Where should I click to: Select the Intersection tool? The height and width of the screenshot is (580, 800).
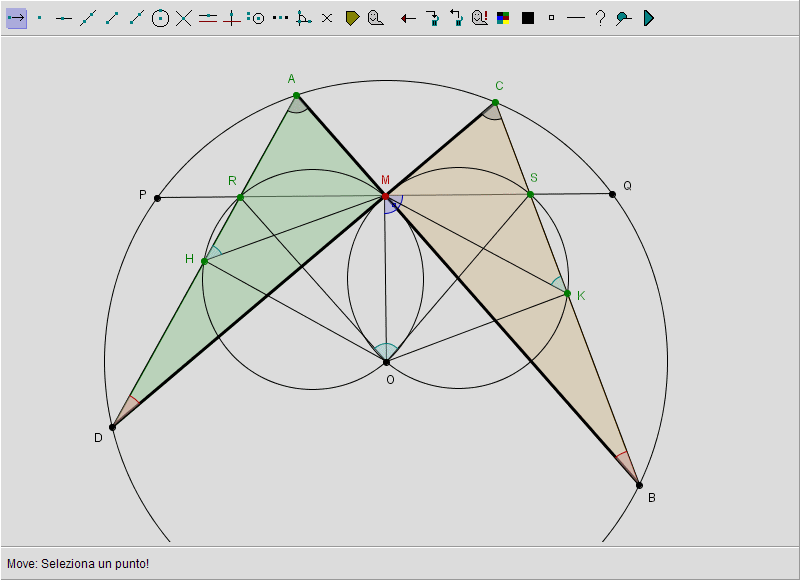click(184, 18)
